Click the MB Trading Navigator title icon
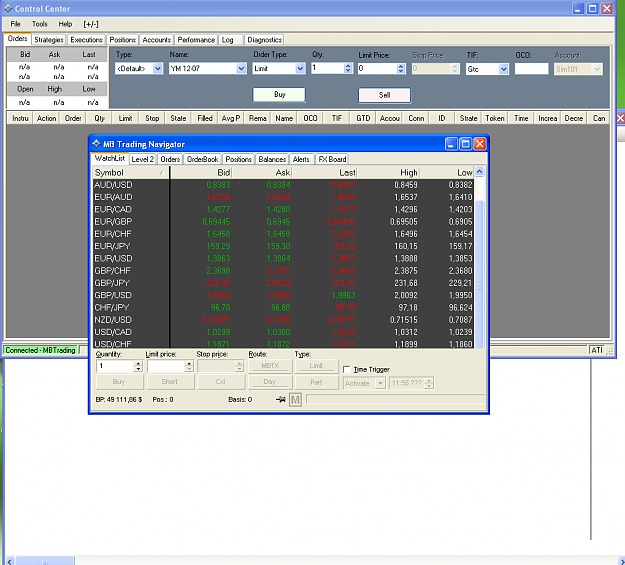Screen dimensions: 625x565 [96, 144]
